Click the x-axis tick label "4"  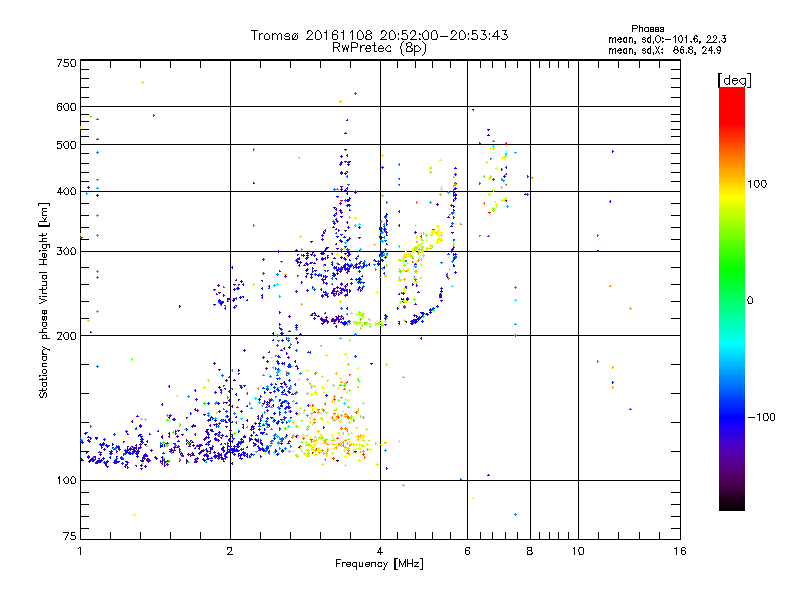point(380,551)
